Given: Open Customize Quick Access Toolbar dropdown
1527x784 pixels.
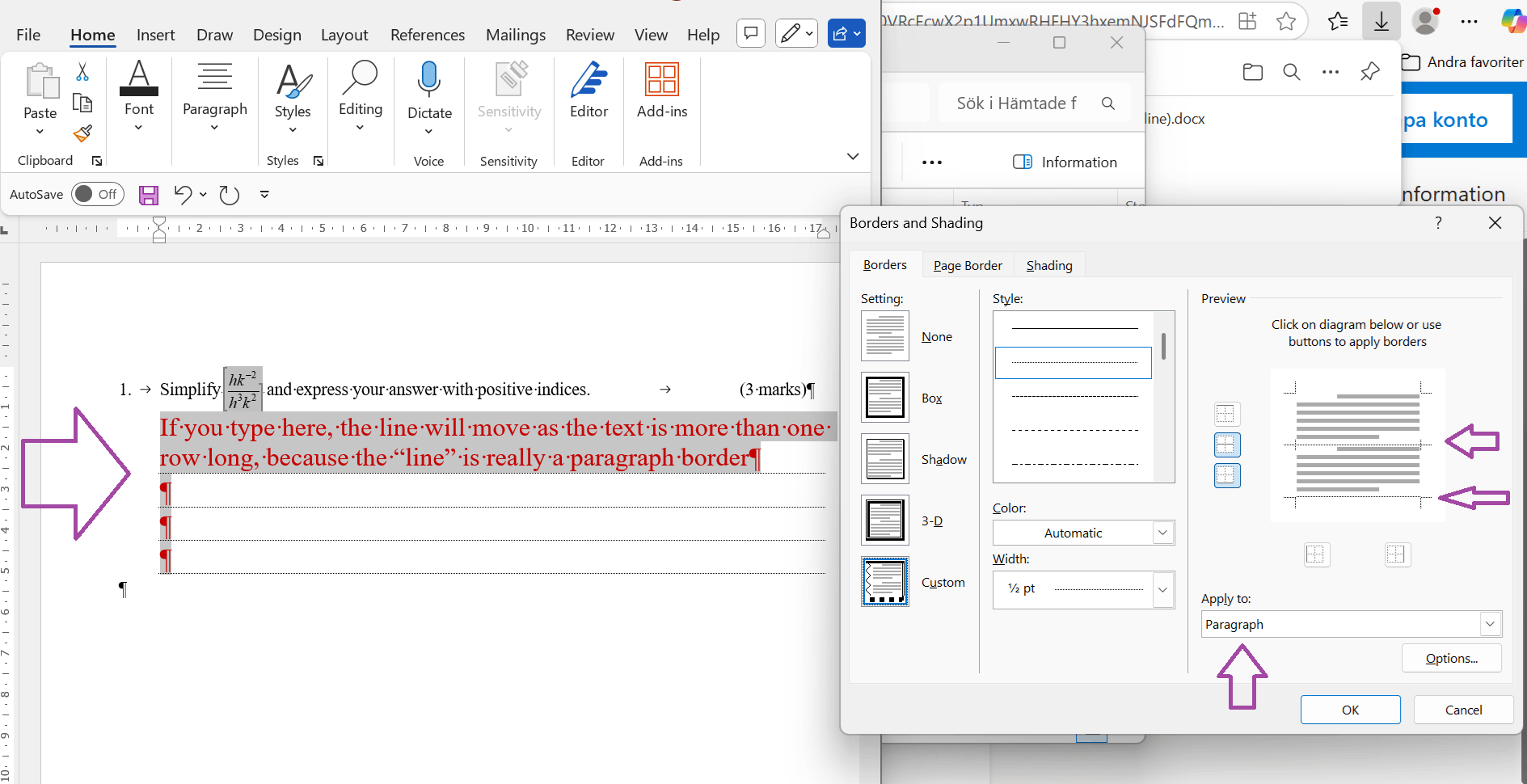Looking at the screenshot, I should click(x=264, y=195).
